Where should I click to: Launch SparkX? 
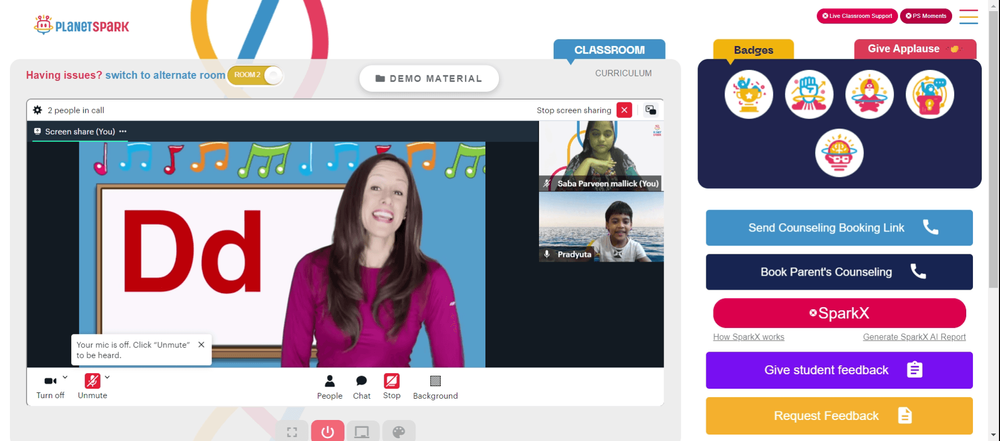point(839,313)
